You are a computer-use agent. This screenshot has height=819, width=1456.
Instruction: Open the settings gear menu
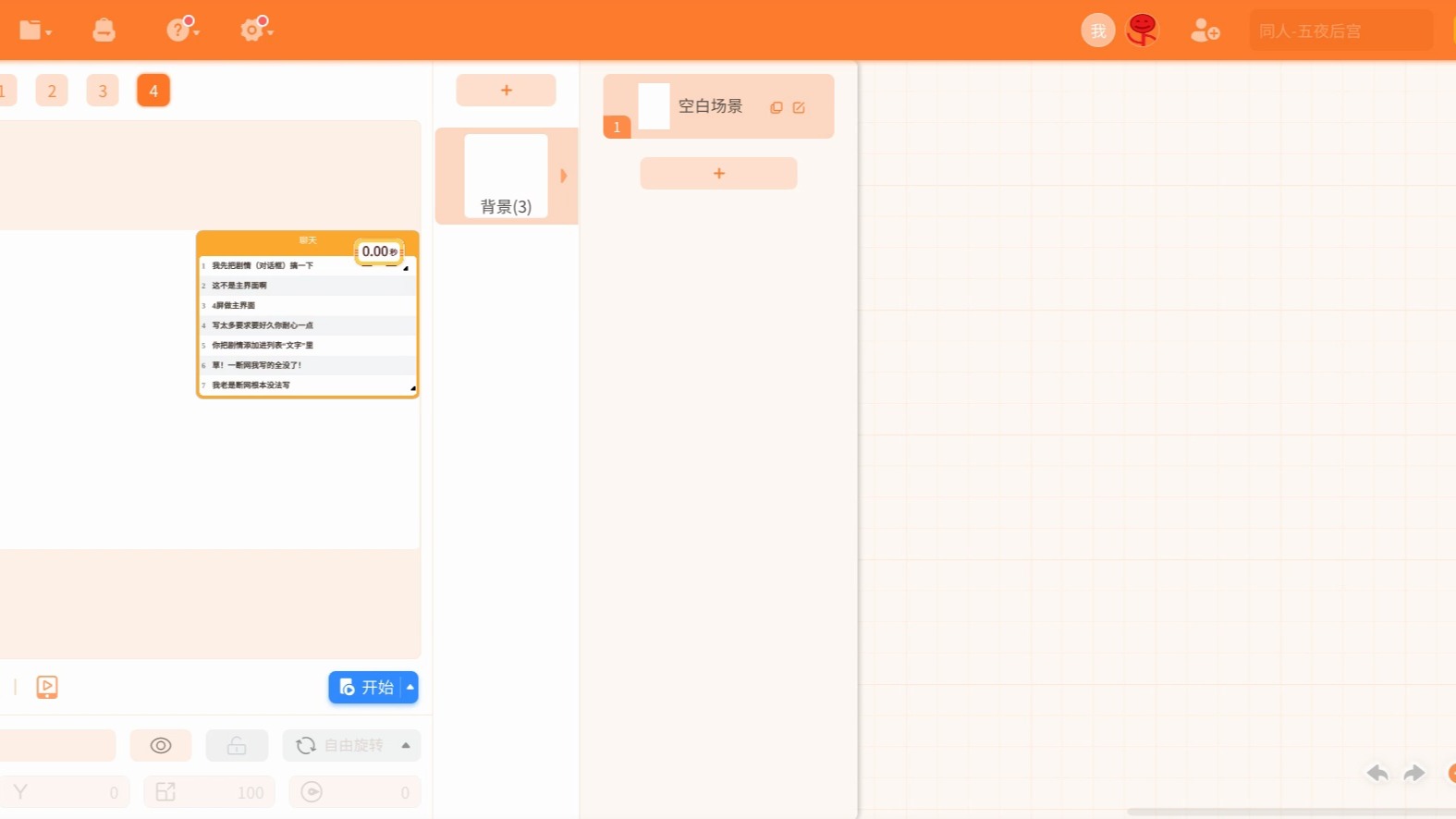256,29
